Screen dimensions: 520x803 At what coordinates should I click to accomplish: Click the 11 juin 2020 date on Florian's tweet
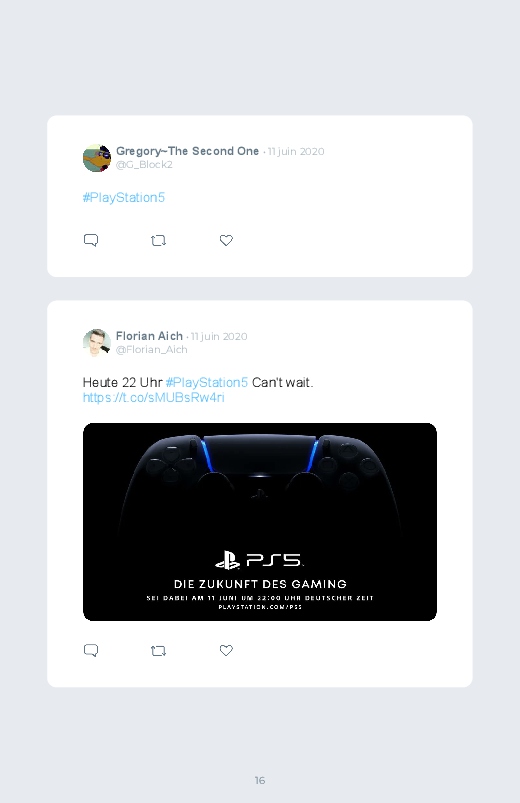(x=219, y=336)
